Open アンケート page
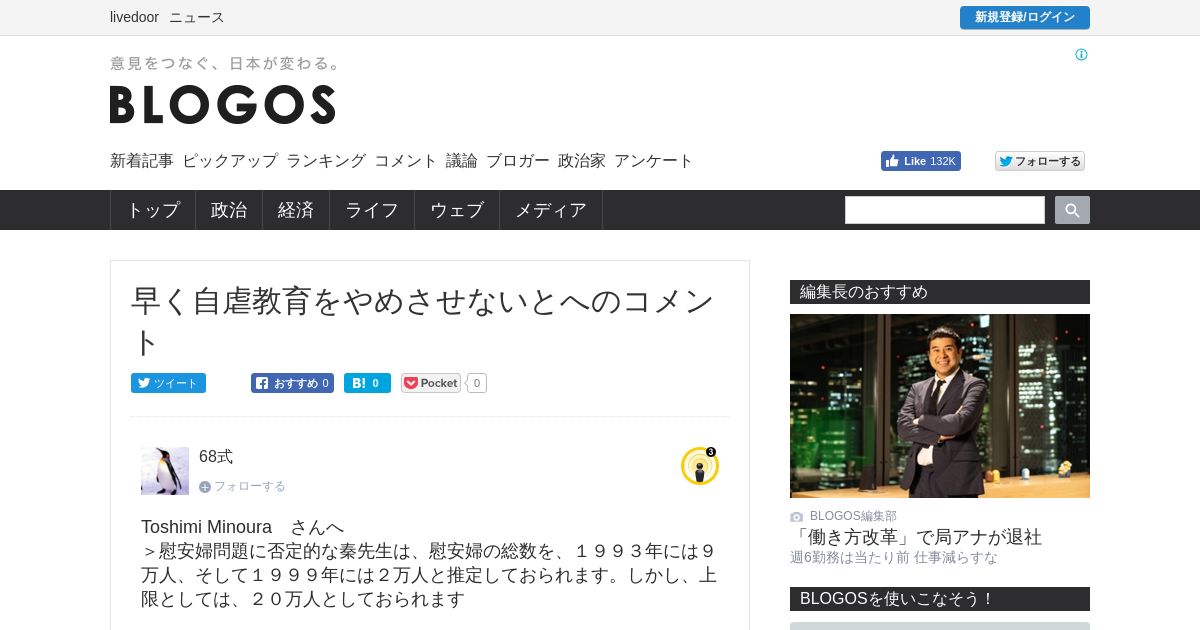1200x630 pixels. pyautogui.click(x=654, y=161)
